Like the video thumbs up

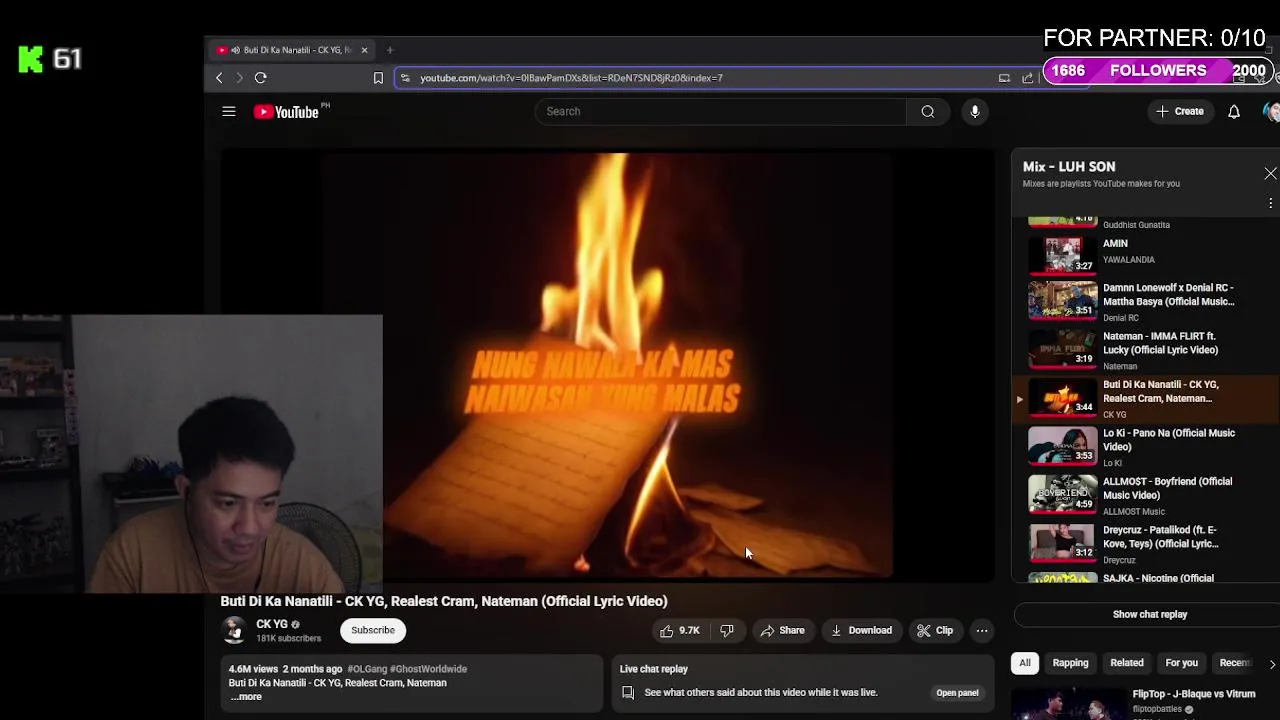[680, 631]
